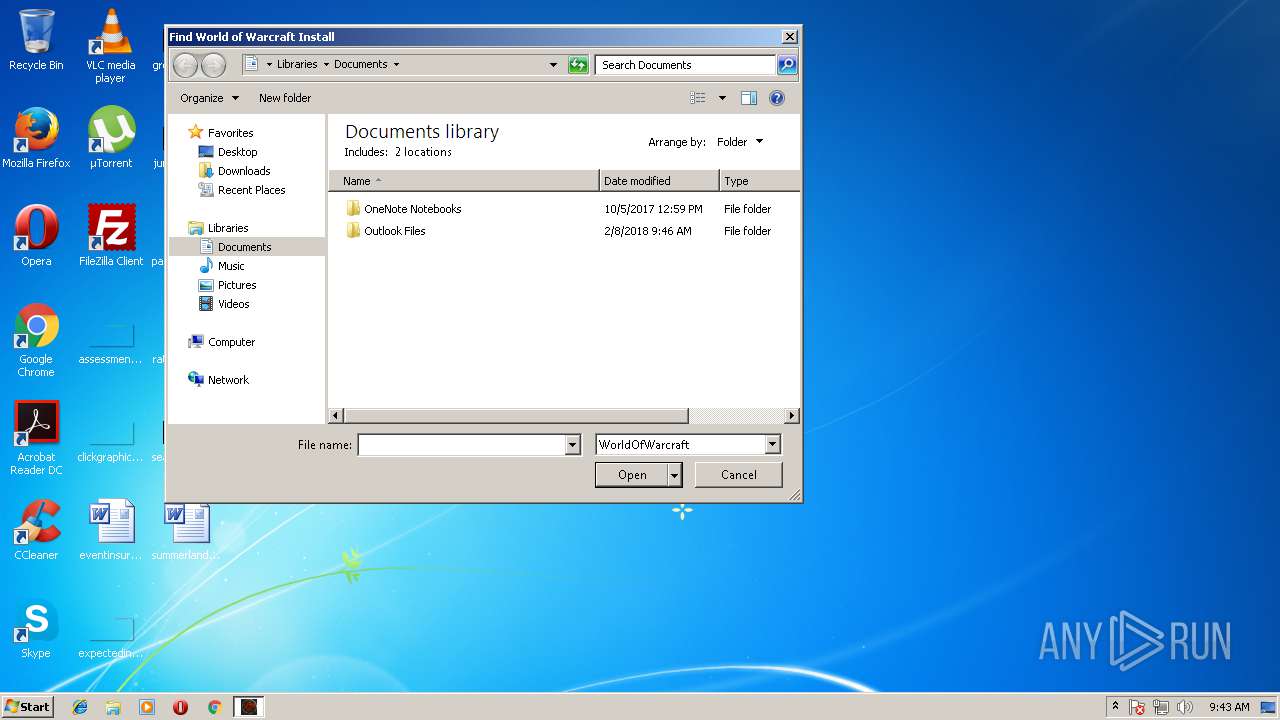Select VLC media player desktop icon
The height and width of the screenshot is (720, 1280).
pos(111,46)
